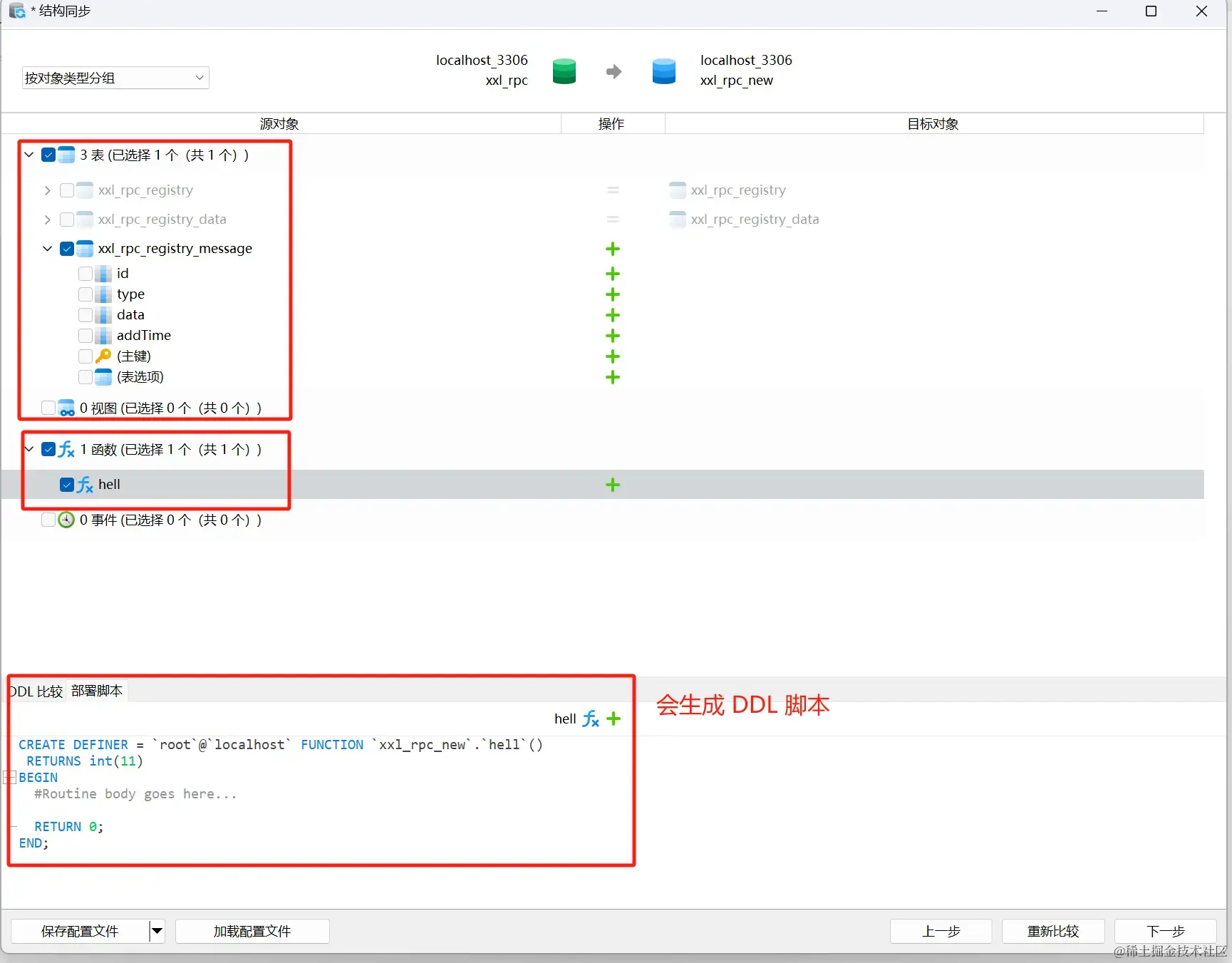Open the 按对象类型分组 grouping dropdown
This screenshot has height=963, width=1232.
[x=115, y=78]
